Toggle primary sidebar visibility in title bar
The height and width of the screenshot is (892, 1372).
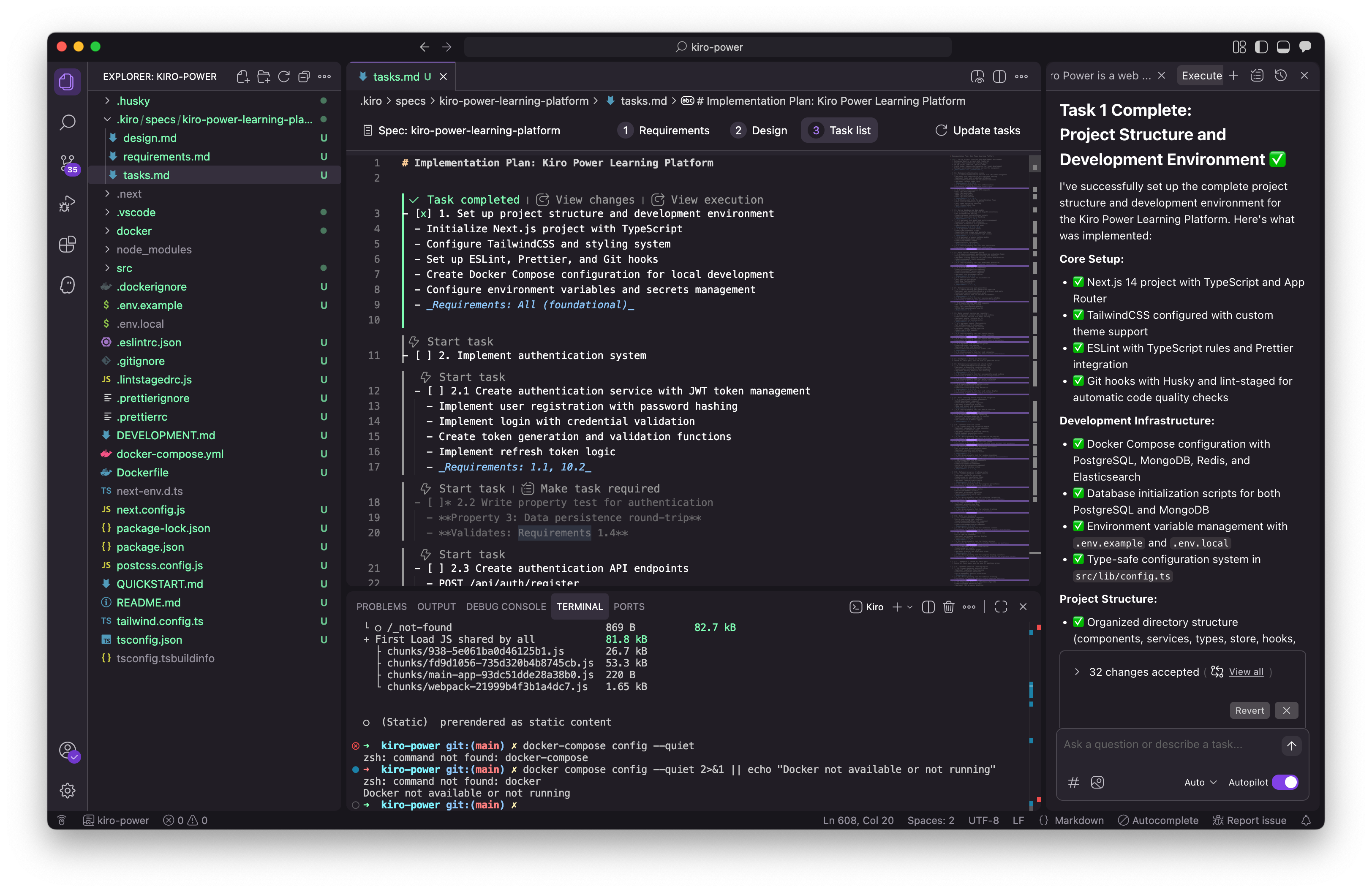point(1261,47)
